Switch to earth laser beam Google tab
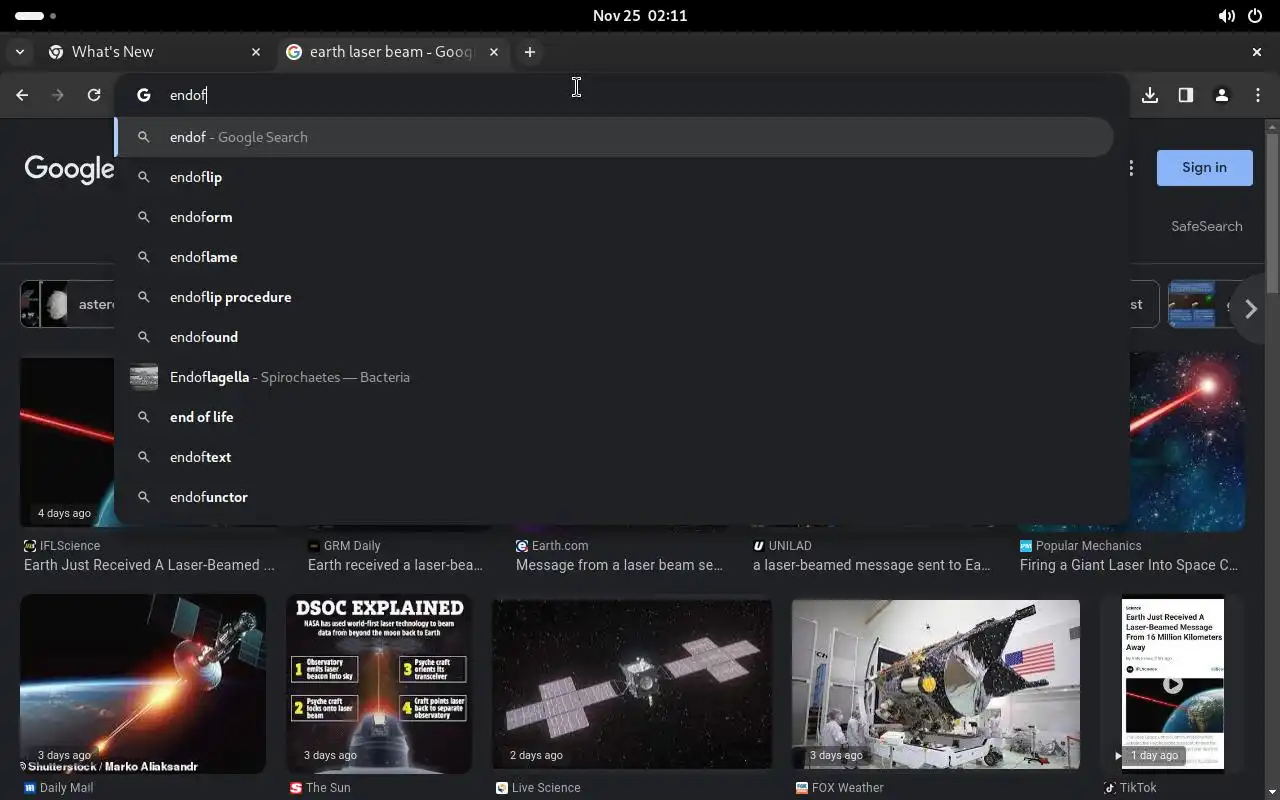Viewport: 1280px width, 800px height. [392, 52]
